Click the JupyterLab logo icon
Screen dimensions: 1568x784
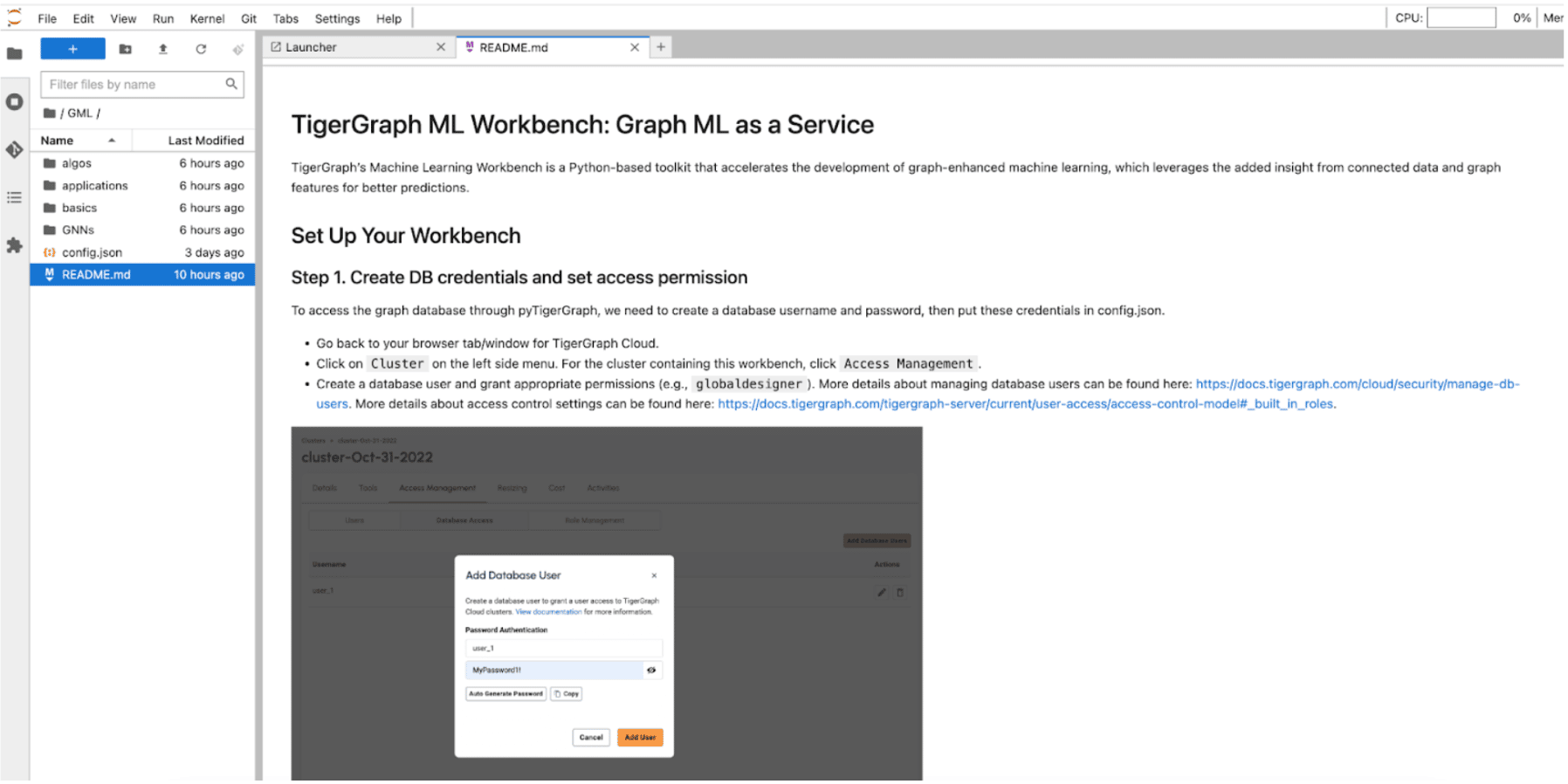(14, 17)
